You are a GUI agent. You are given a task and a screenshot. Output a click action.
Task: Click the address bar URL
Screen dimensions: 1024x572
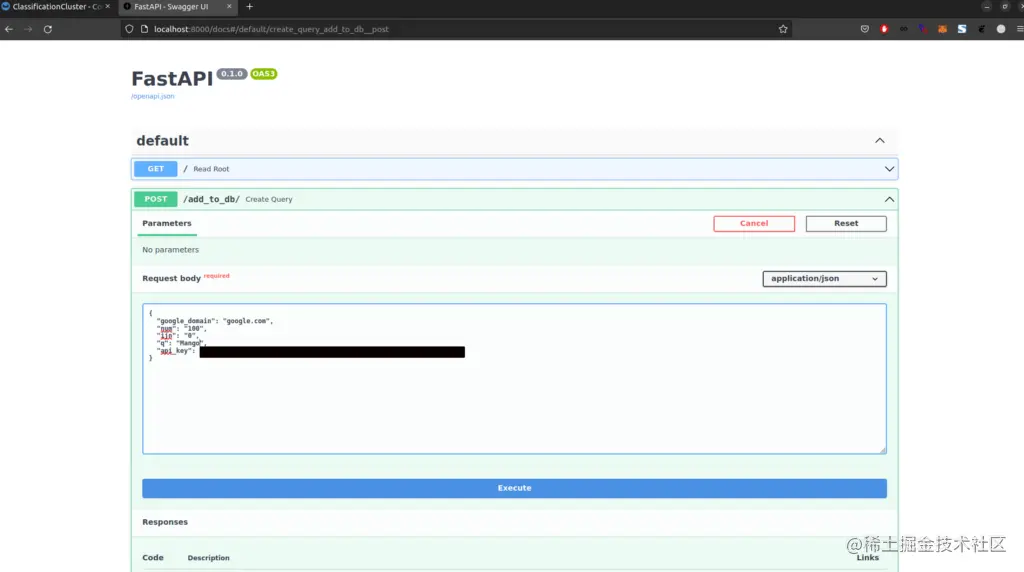[x=271, y=29]
